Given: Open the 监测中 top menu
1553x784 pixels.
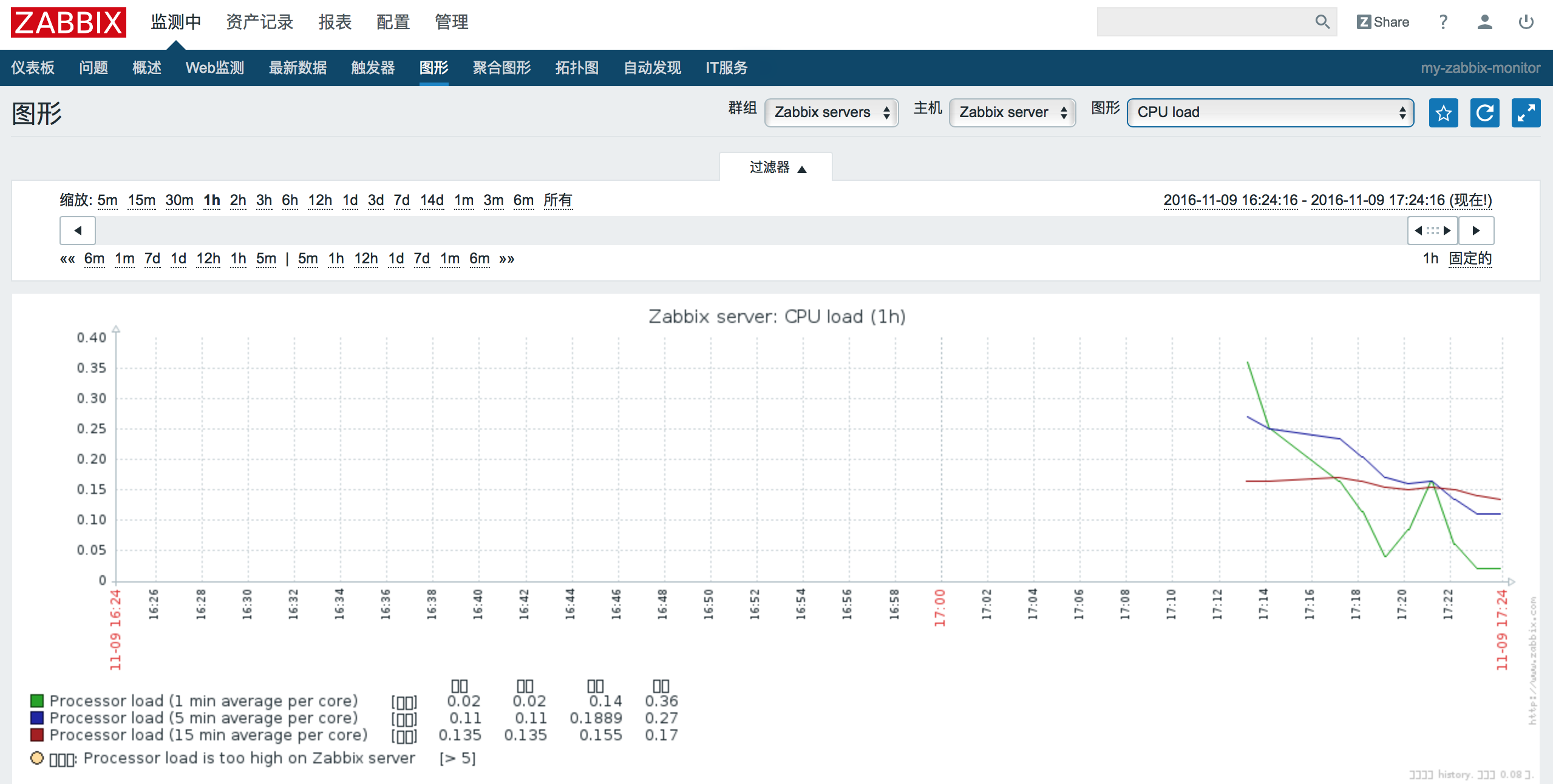Looking at the screenshot, I should (176, 22).
